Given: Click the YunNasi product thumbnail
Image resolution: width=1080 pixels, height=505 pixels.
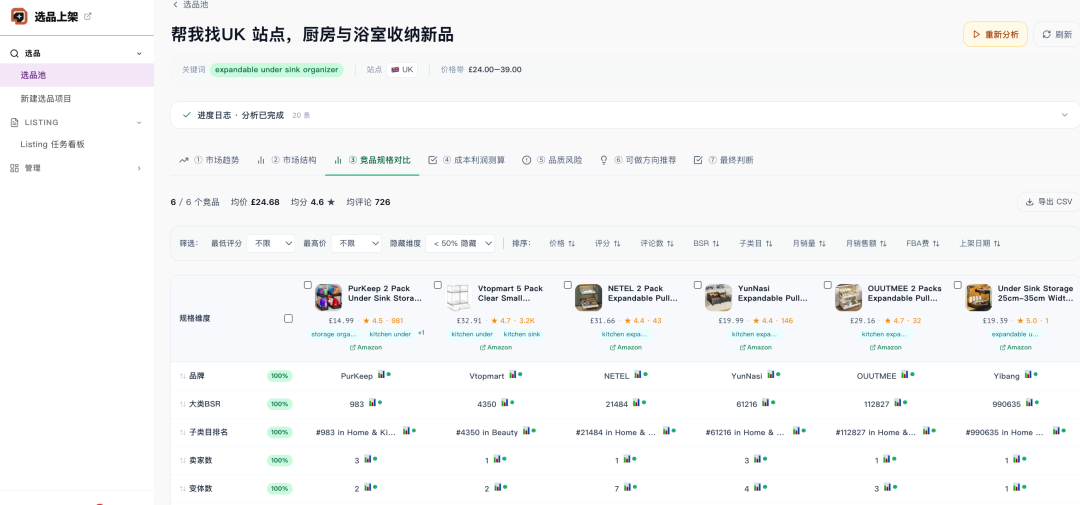Looking at the screenshot, I should pos(718,298).
